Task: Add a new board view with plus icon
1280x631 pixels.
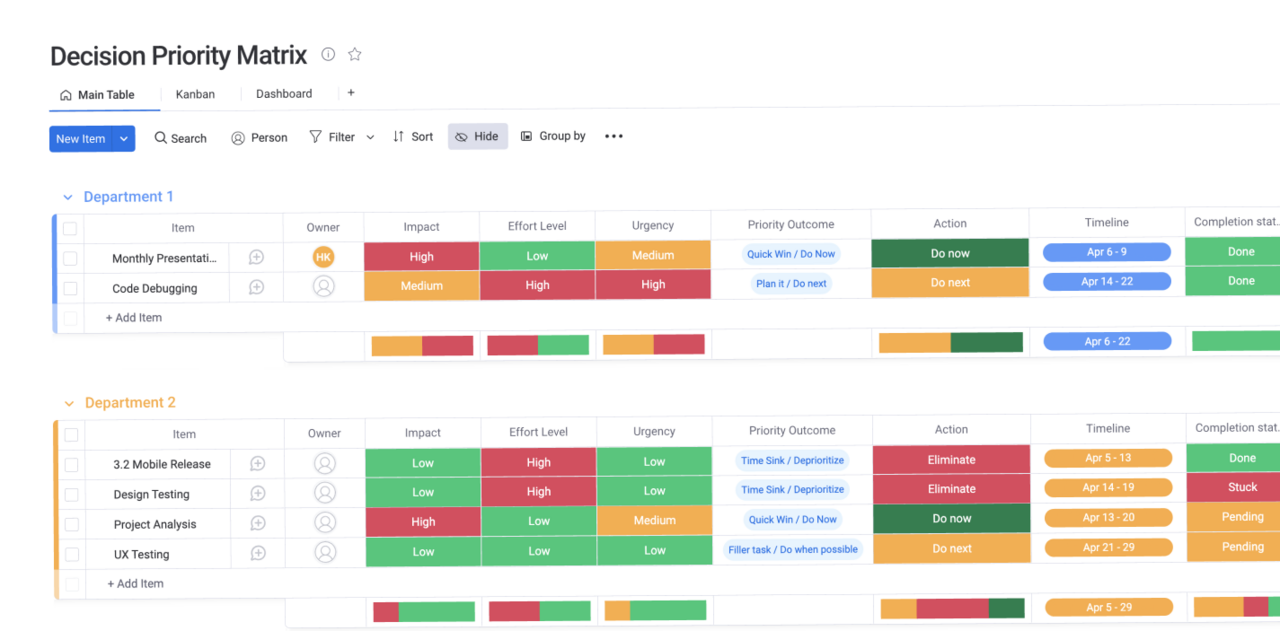Action: [x=350, y=93]
